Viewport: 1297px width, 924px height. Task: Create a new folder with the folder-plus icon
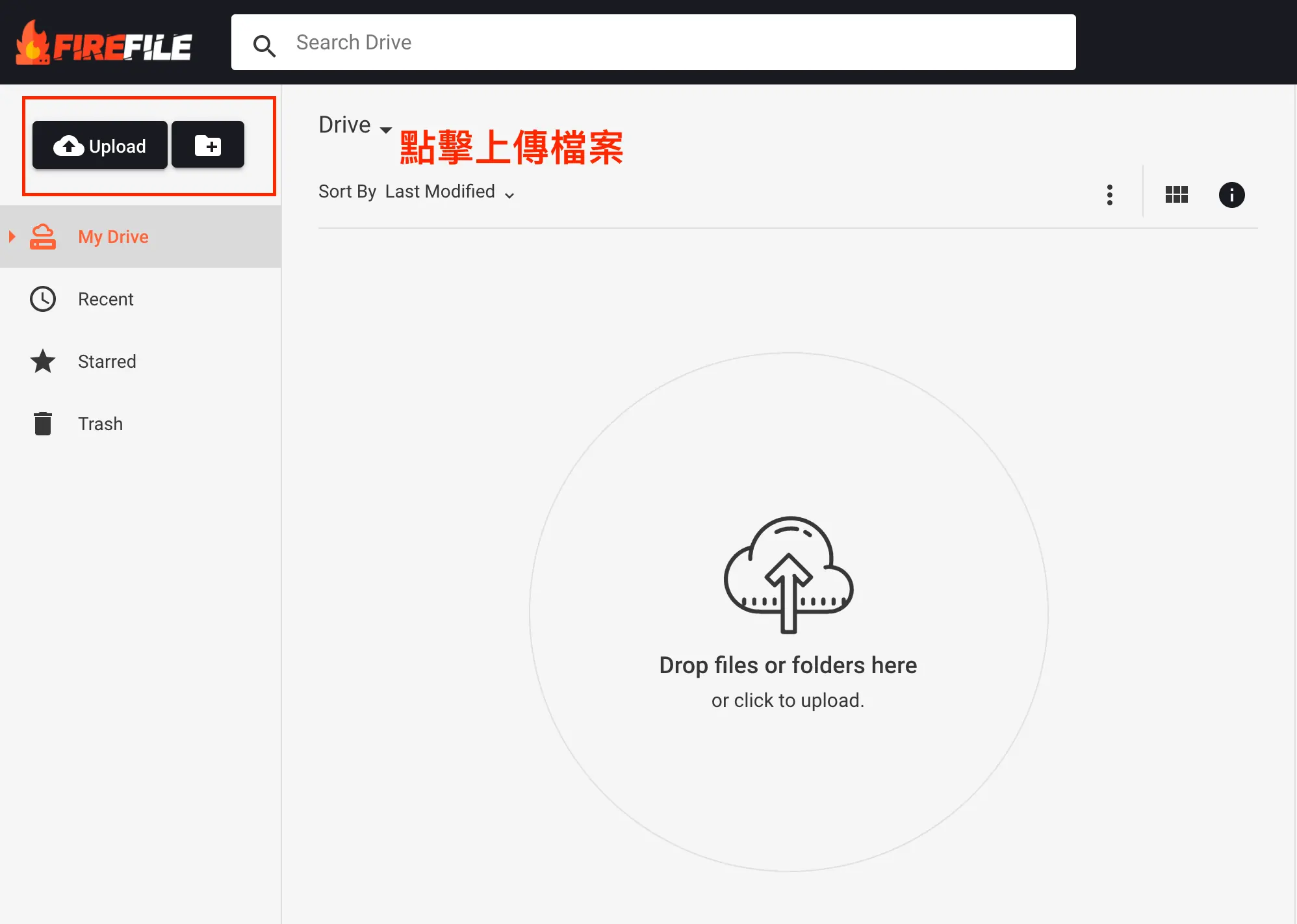tap(208, 146)
